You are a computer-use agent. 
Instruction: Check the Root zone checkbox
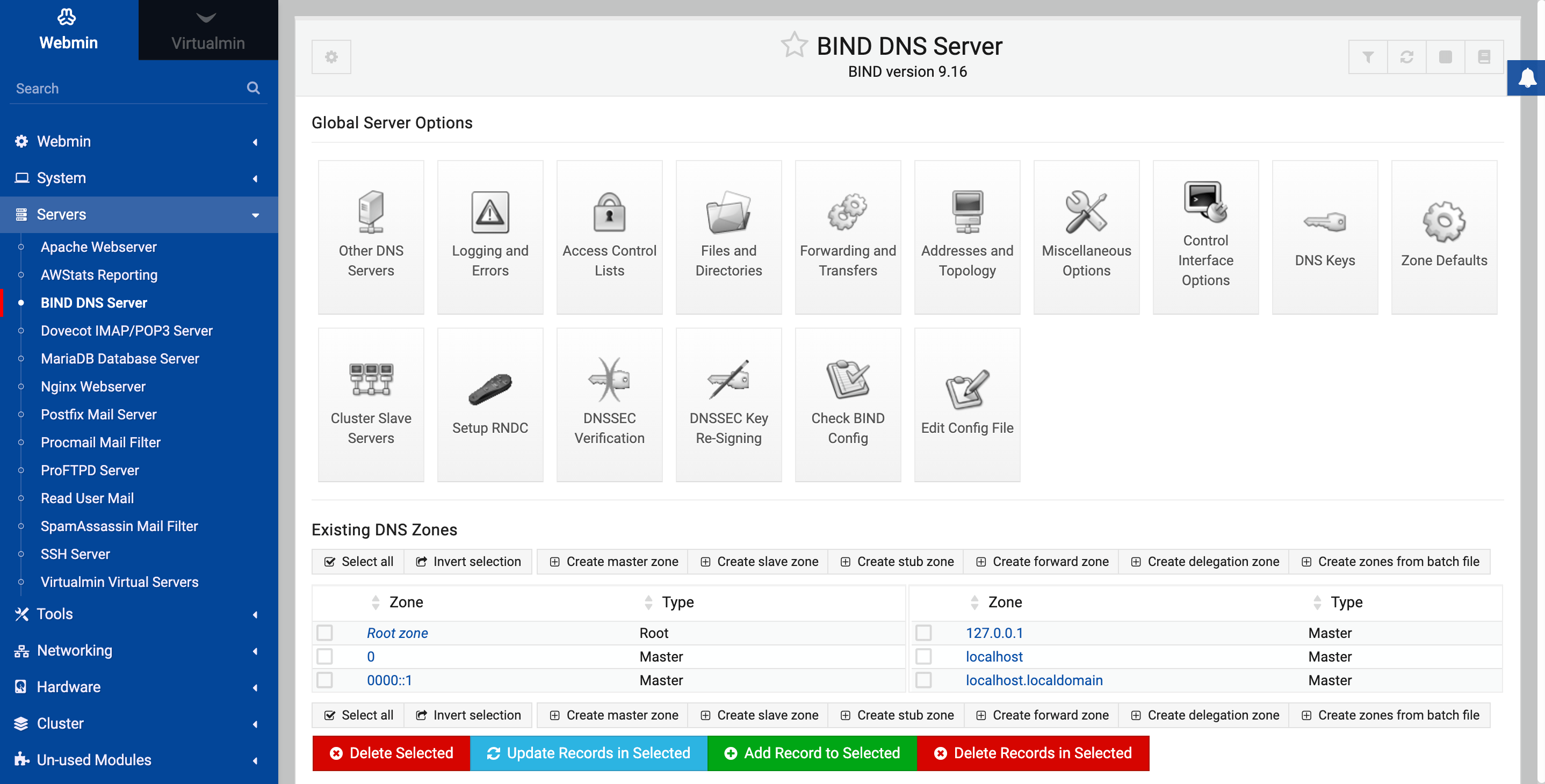(325, 633)
